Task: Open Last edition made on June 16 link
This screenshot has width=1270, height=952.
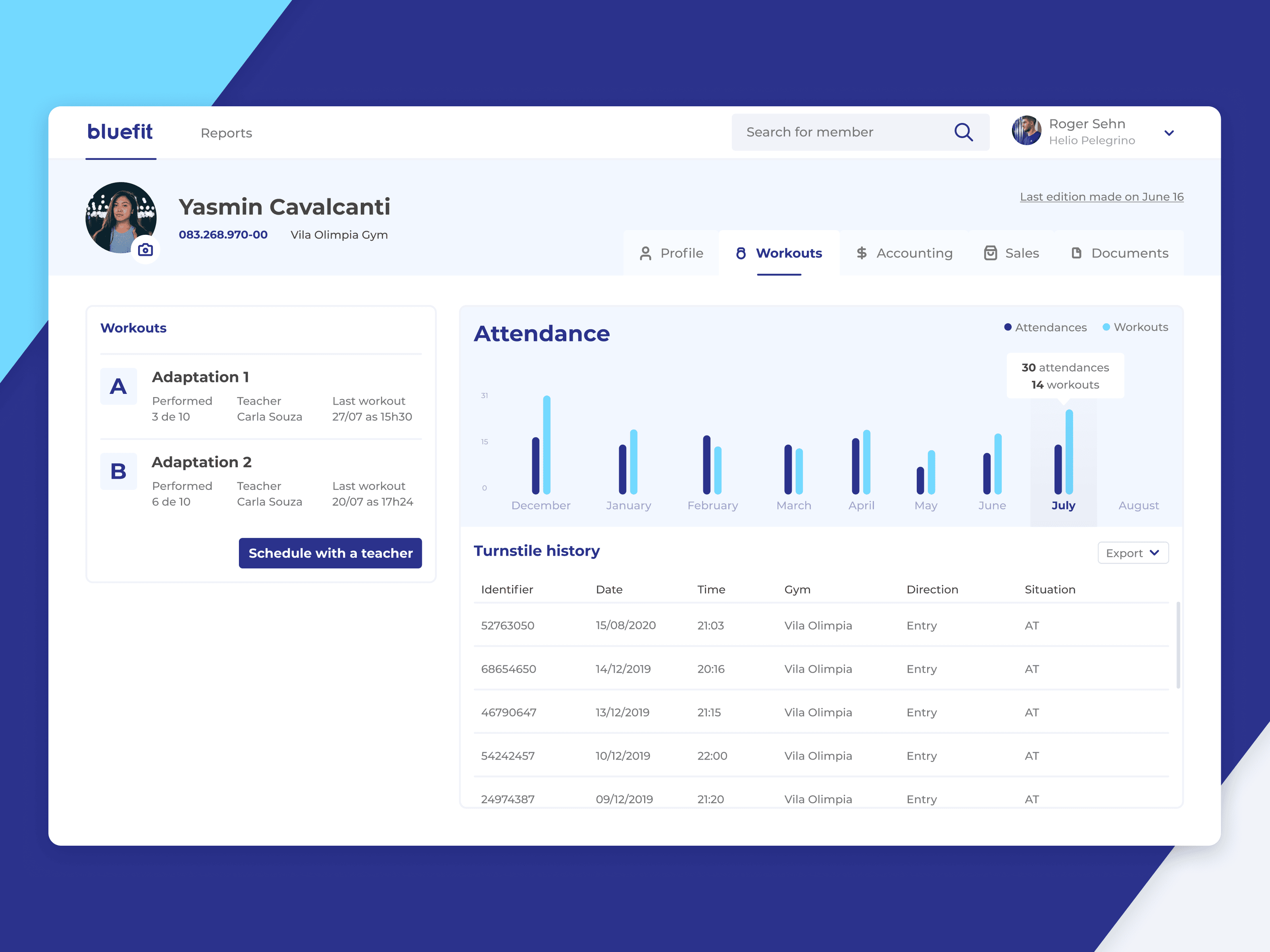Action: 1101,197
